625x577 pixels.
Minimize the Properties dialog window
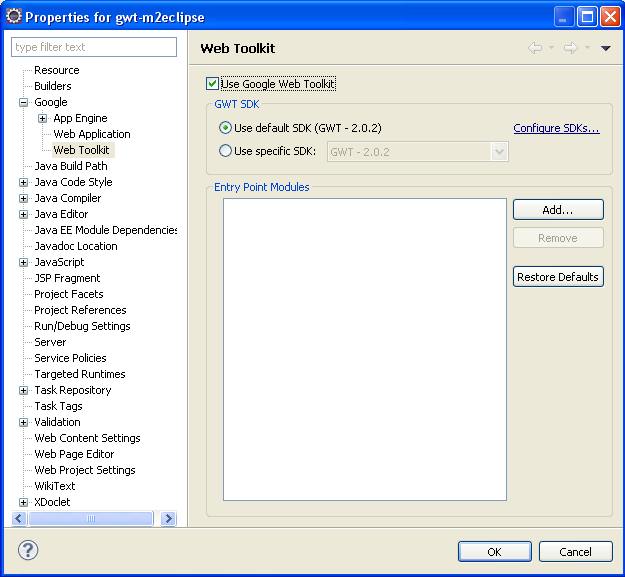[564, 17]
